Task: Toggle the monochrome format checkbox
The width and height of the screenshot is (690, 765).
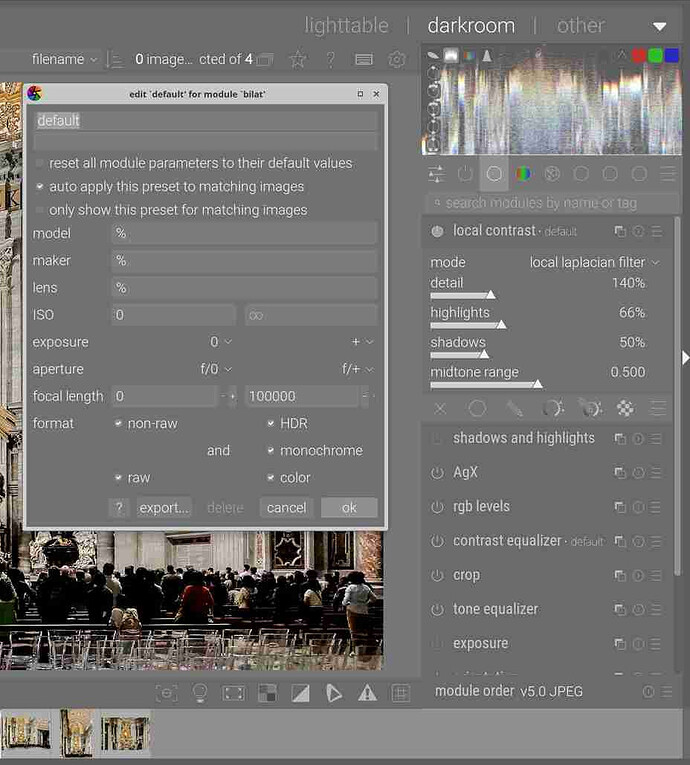Action: [272, 451]
